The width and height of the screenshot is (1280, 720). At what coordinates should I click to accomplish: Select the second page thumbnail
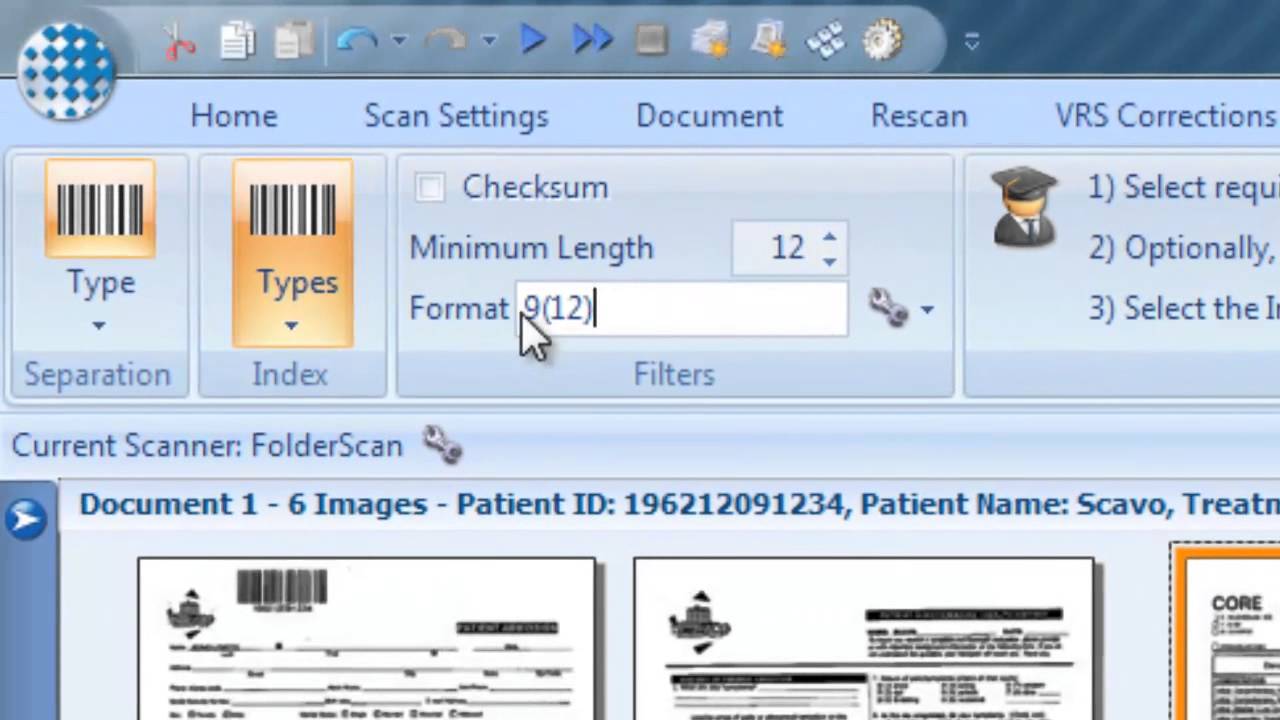click(x=864, y=640)
